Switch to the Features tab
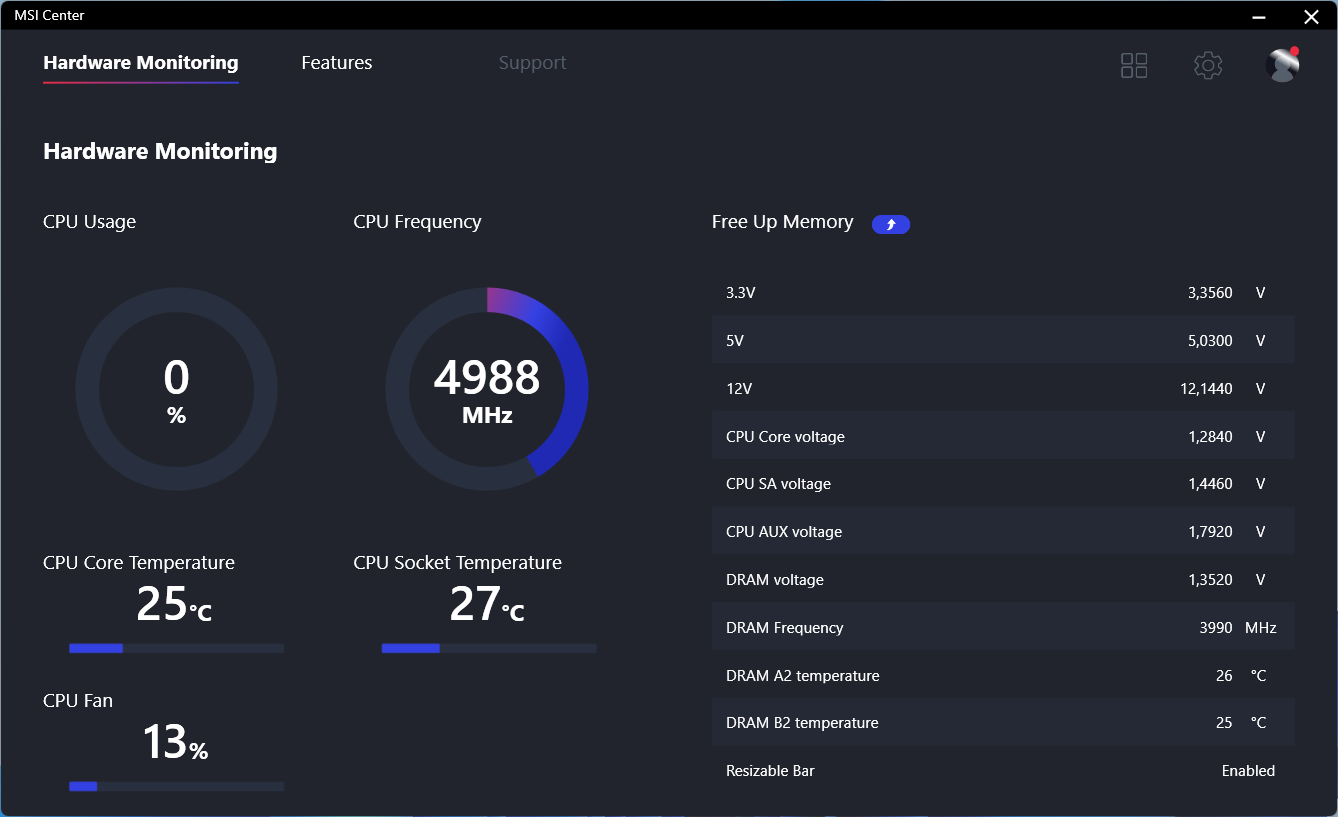This screenshot has width=1338, height=817. [337, 63]
